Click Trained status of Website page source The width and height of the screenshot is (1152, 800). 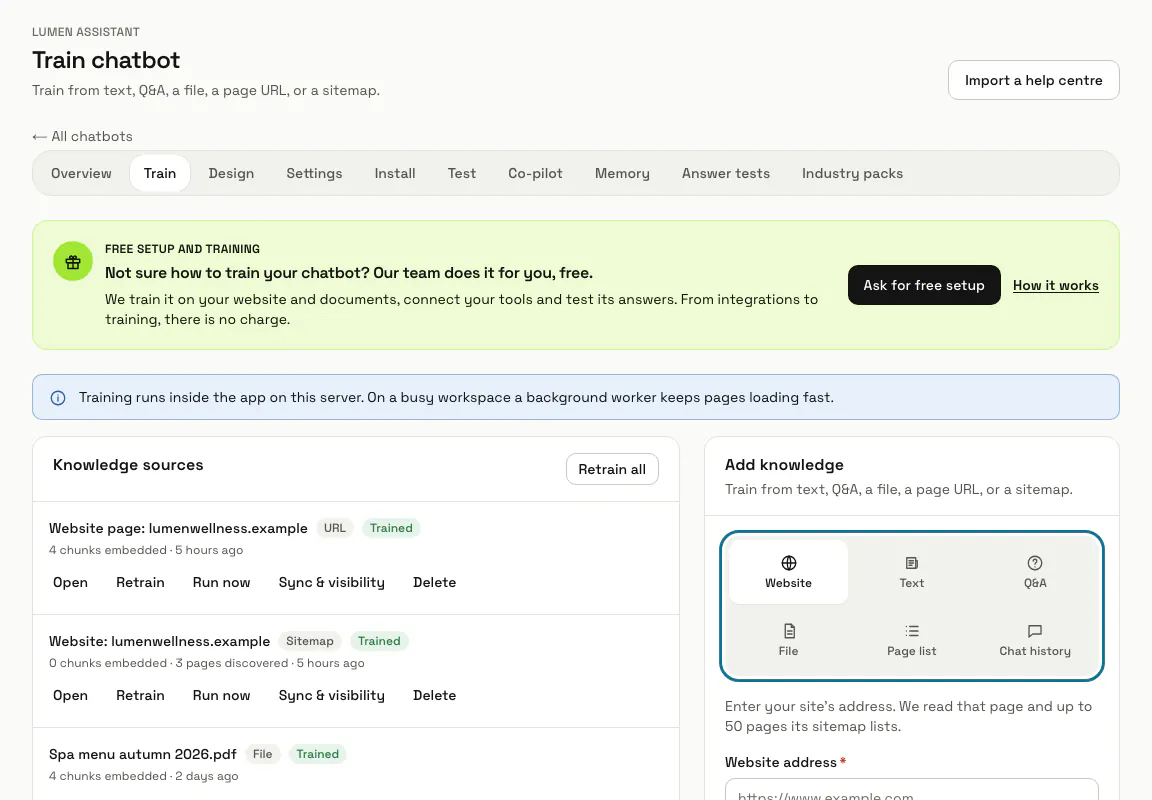pyautogui.click(x=391, y=528)
